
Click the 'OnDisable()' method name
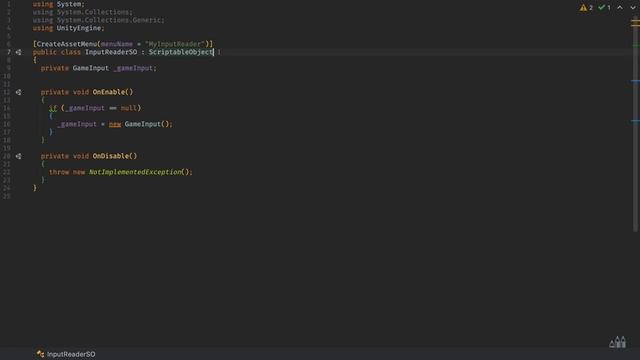(115, 156)
